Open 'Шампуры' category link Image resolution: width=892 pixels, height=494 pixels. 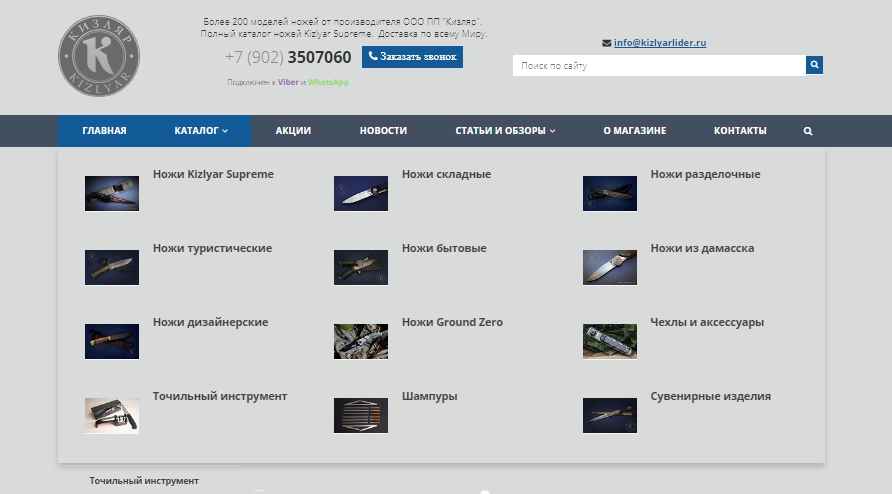pos(430,396)
